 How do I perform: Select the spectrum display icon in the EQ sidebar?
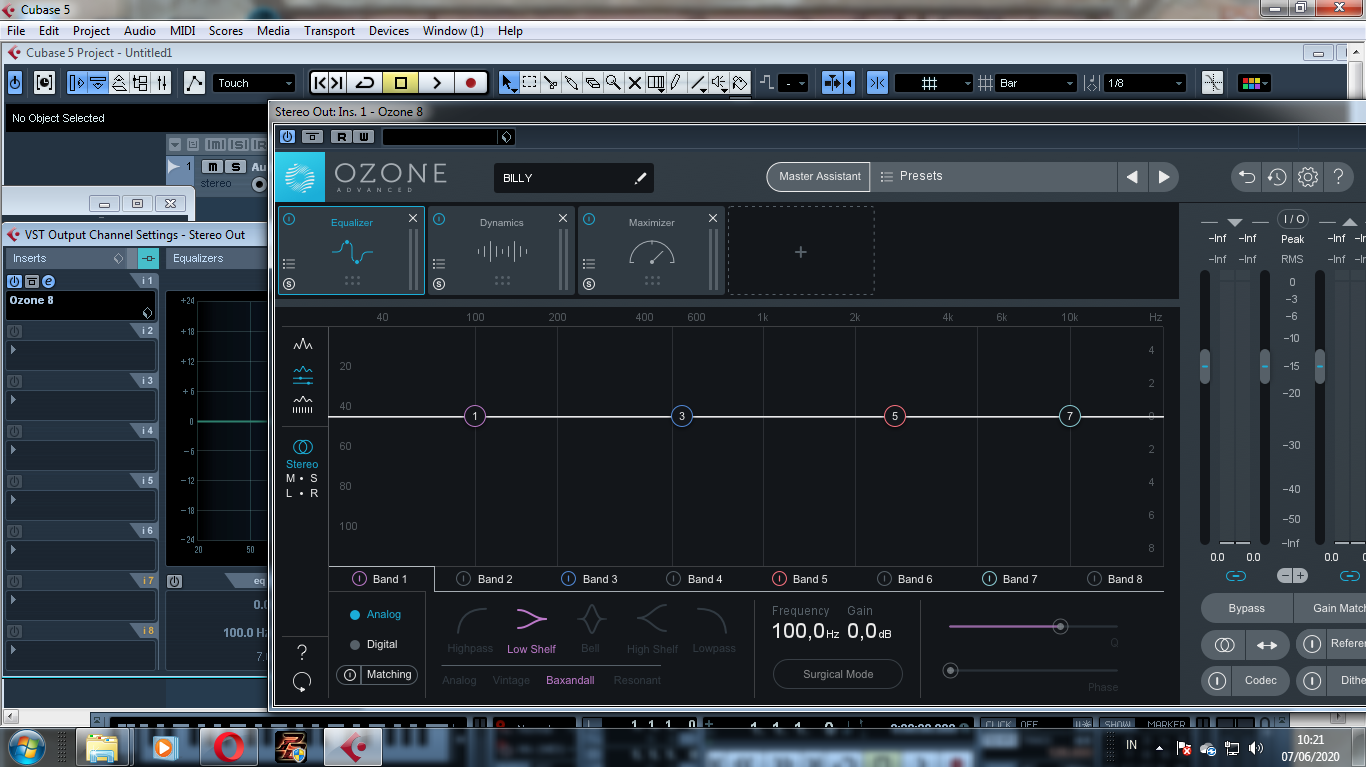click(x=301, y=345)
